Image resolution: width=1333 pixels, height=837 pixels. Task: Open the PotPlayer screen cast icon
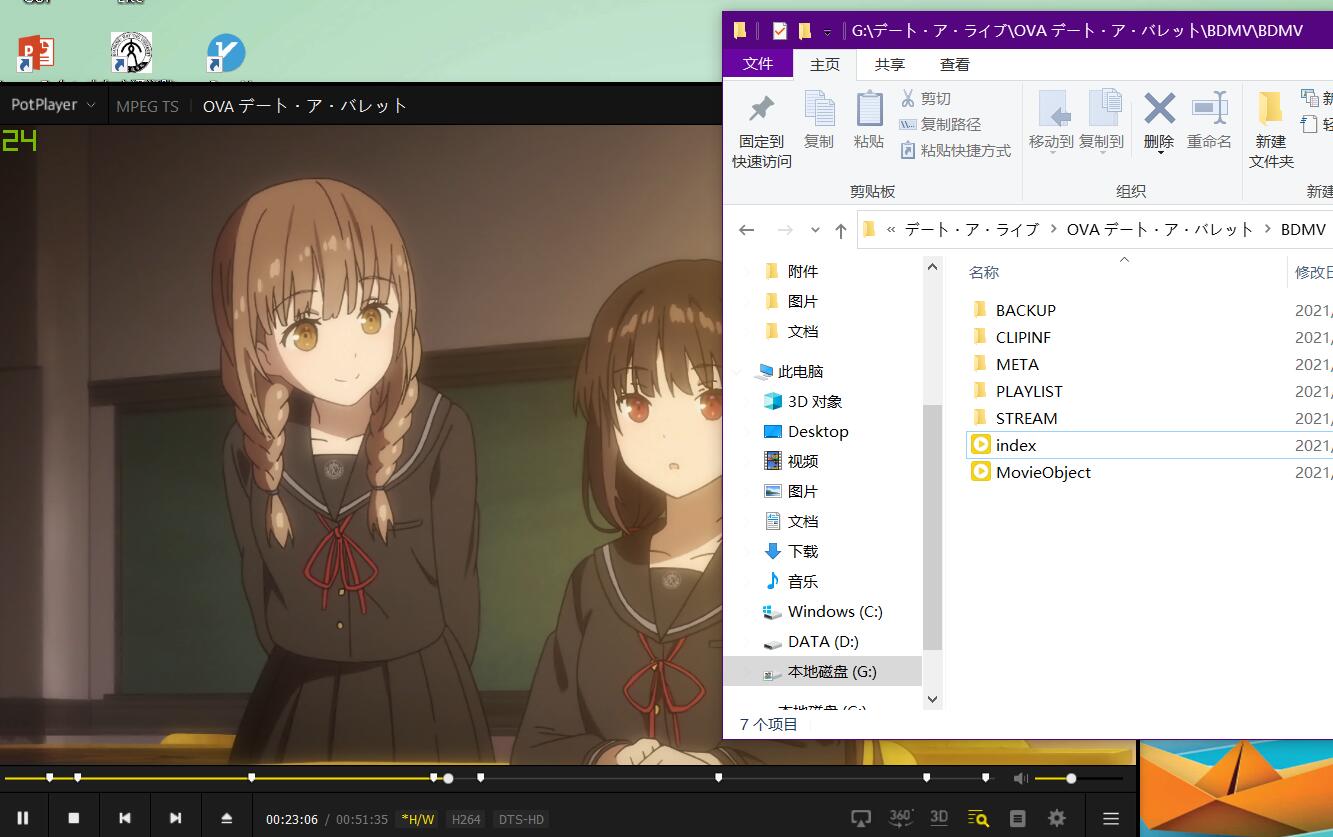(861, 818)
